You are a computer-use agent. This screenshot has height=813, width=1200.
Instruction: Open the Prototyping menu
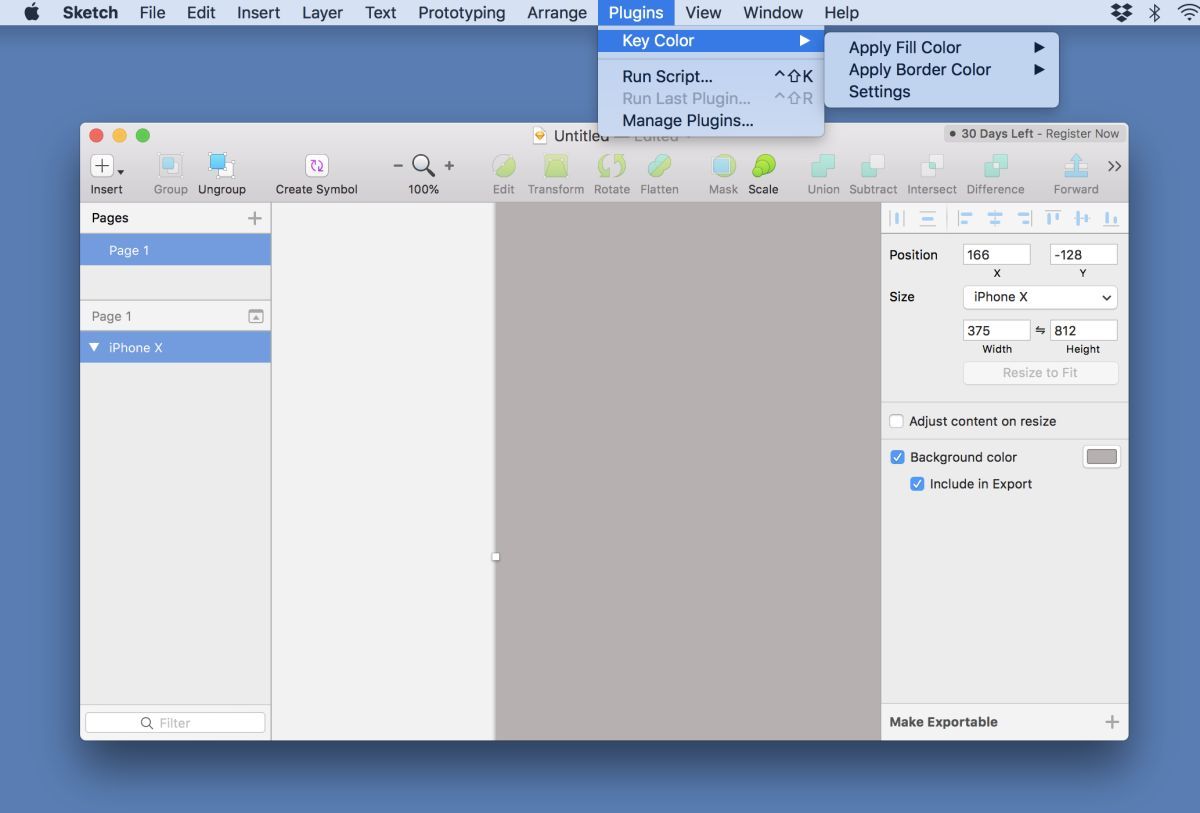[x=462, y=13]
